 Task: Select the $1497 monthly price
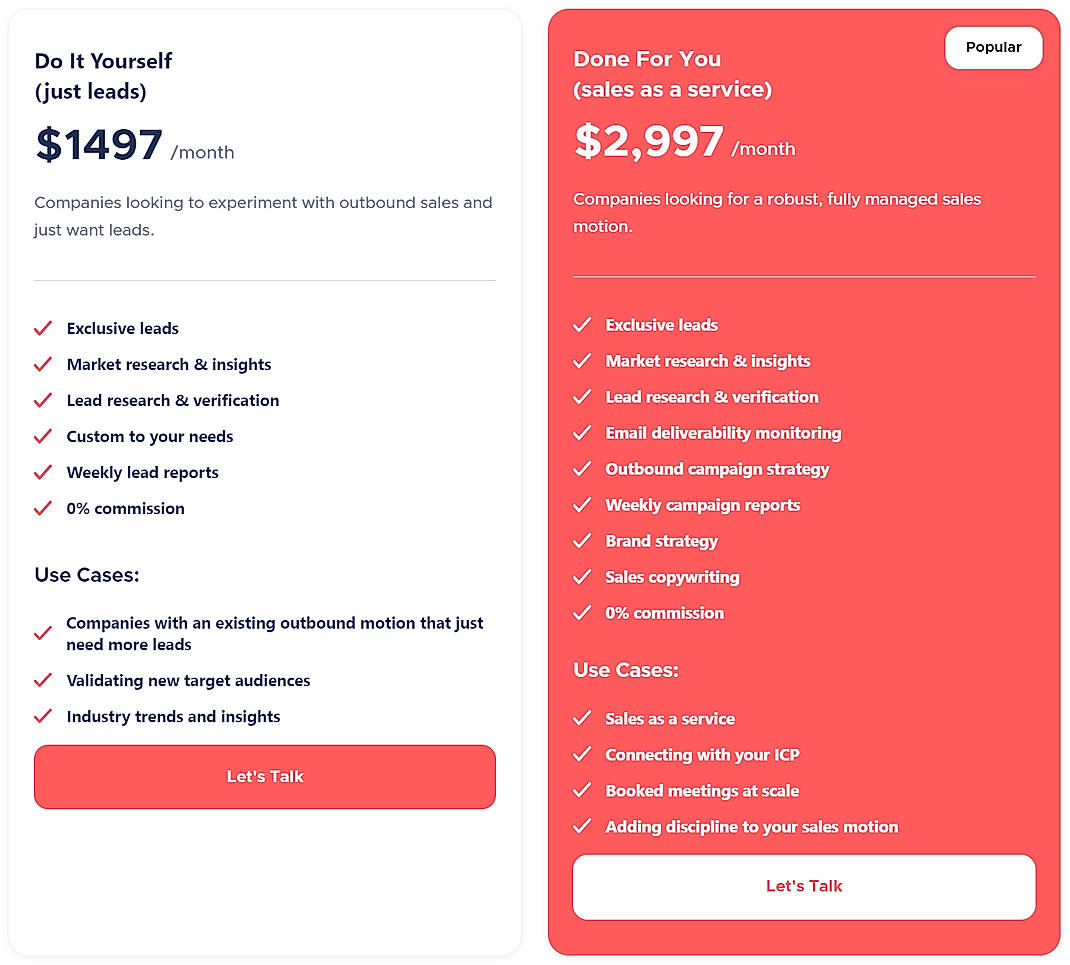98,143
